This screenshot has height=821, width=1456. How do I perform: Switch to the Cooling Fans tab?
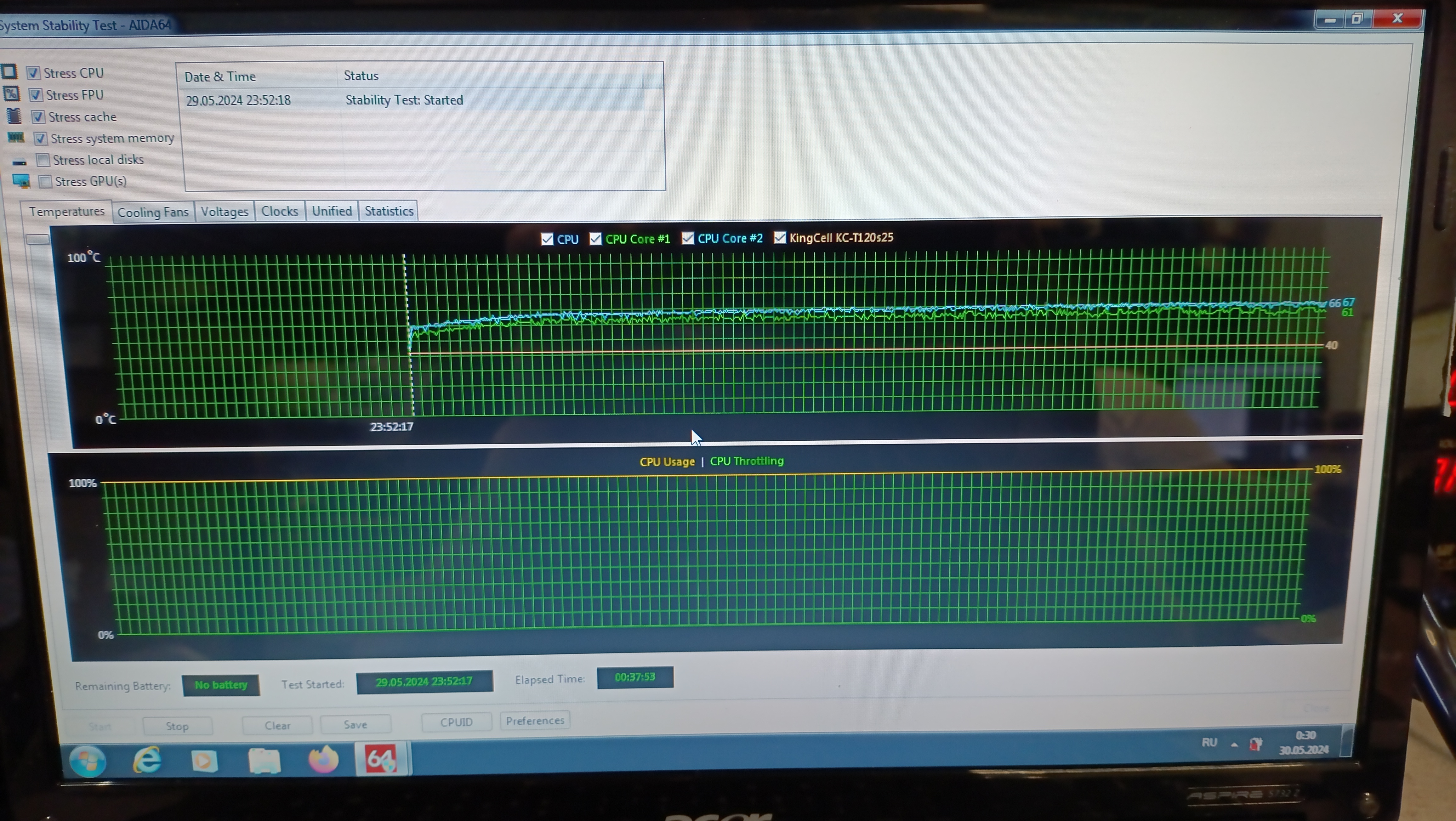click(x=153, y=212)
